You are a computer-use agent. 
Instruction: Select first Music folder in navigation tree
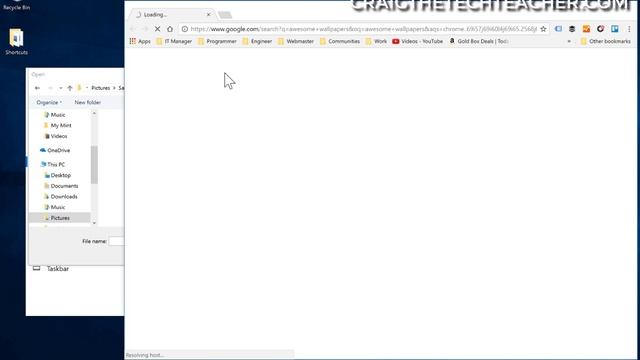click(55, 115)
